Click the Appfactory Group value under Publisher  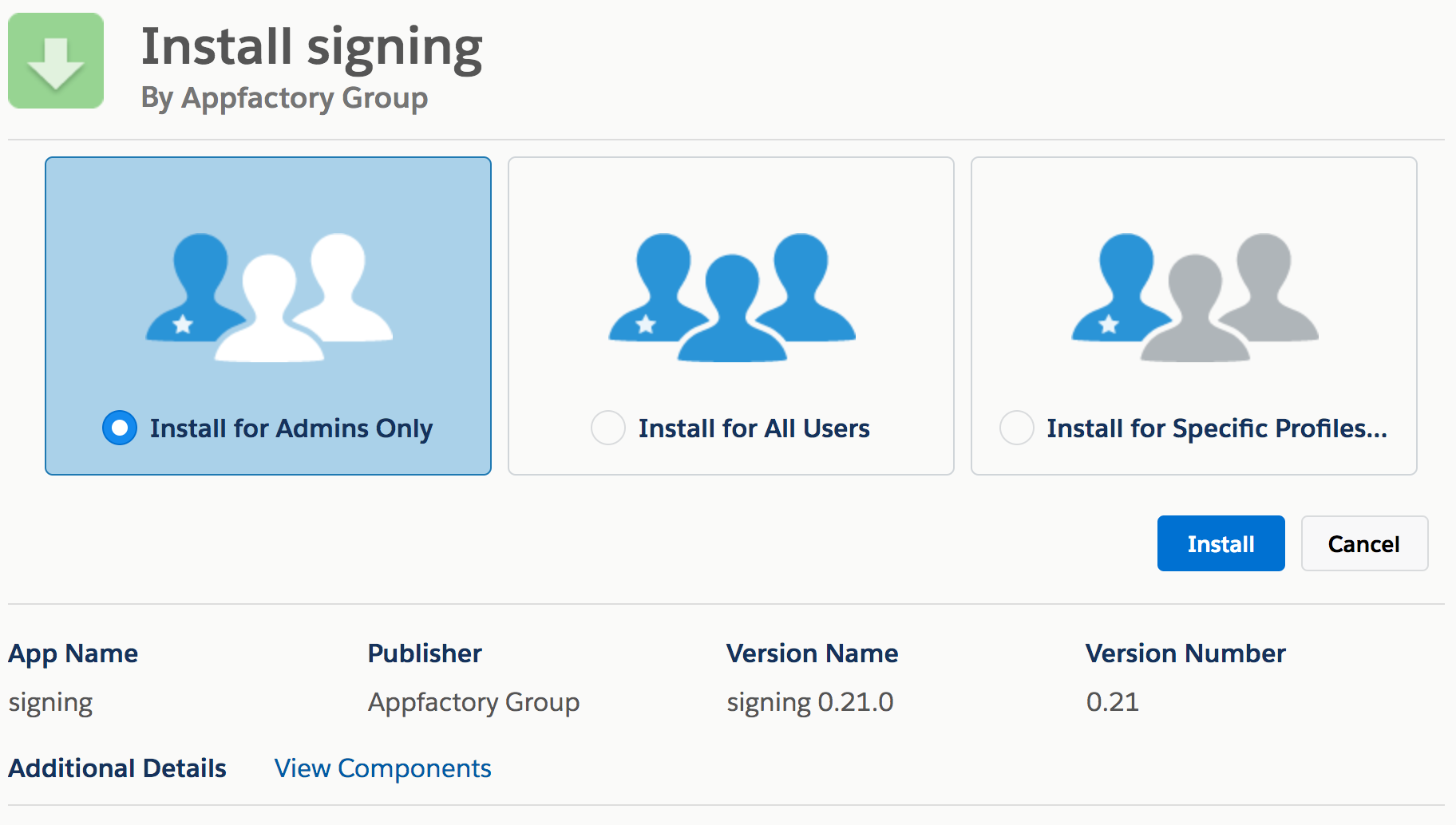point(473,702)
